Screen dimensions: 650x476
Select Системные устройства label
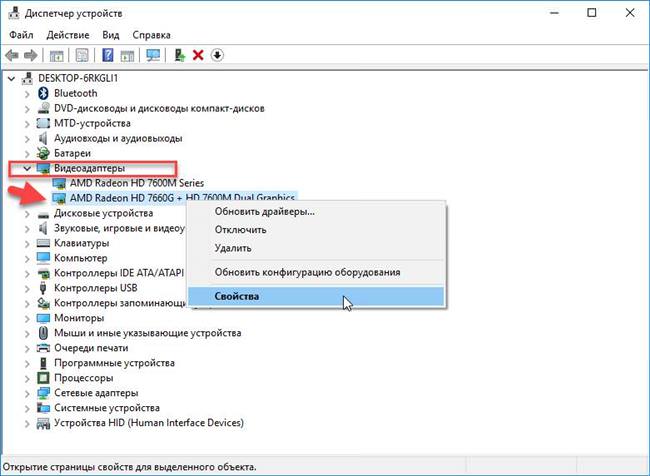point(107,408)
